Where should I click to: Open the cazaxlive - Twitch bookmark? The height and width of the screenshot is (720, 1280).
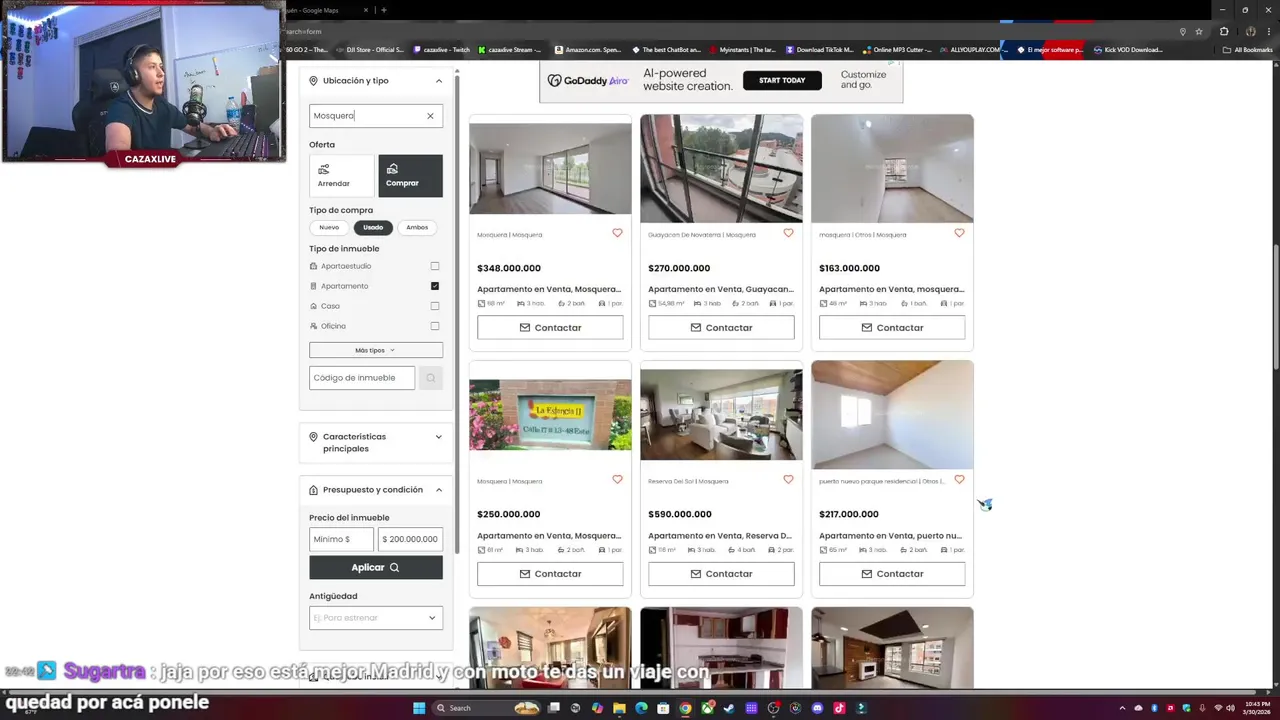pos(440,50)
